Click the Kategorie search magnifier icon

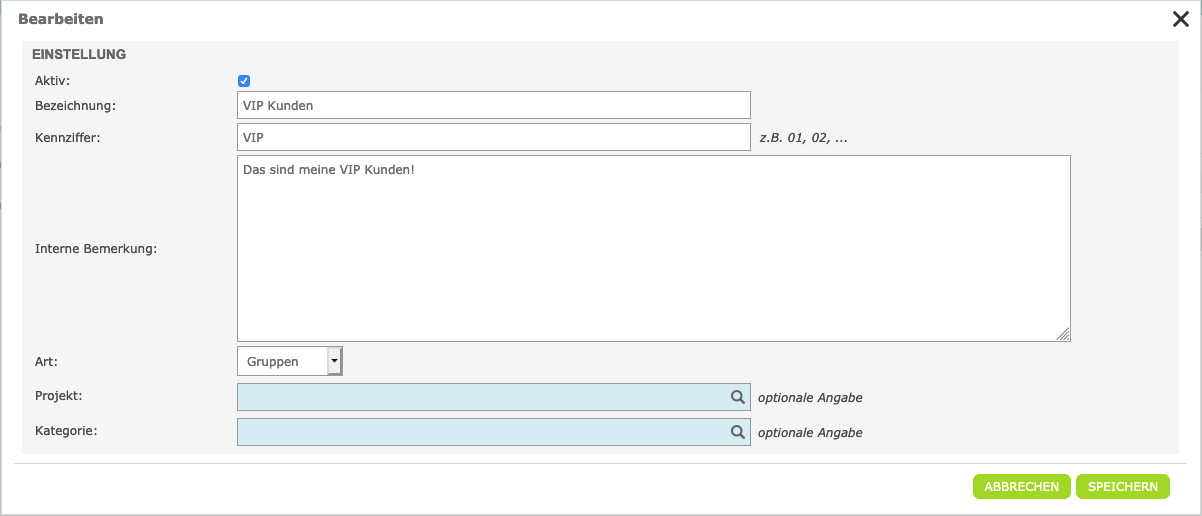(x=738, y=432)
